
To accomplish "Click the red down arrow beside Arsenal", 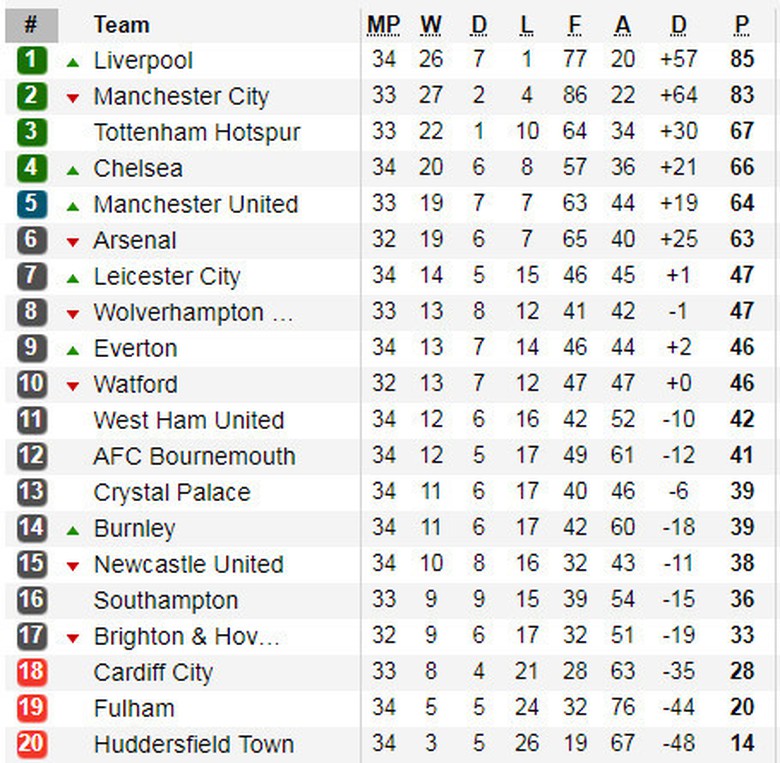I will [72, 242].
